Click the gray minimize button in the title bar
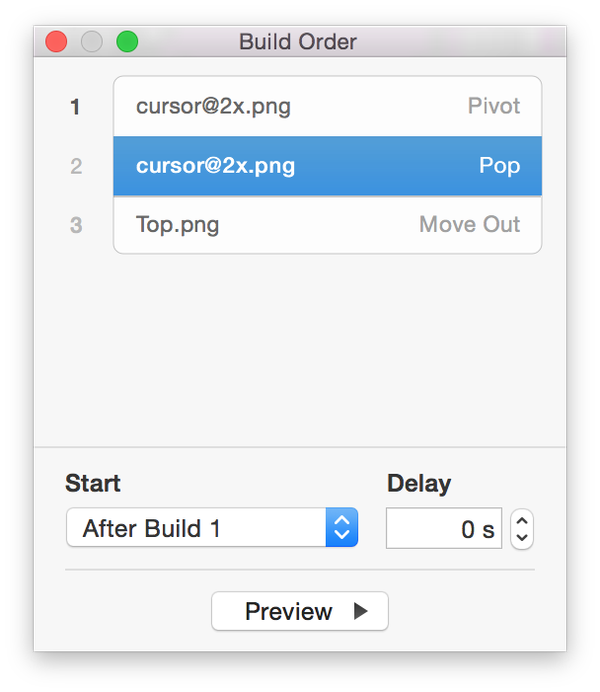This screenshot has height=692, width=600. pos(92,42)
